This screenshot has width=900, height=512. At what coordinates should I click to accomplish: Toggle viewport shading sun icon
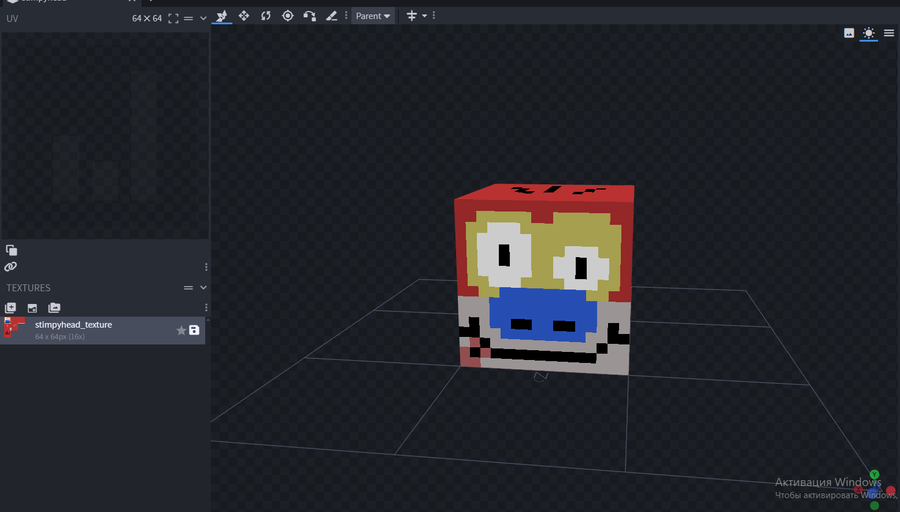pos(868,33)
